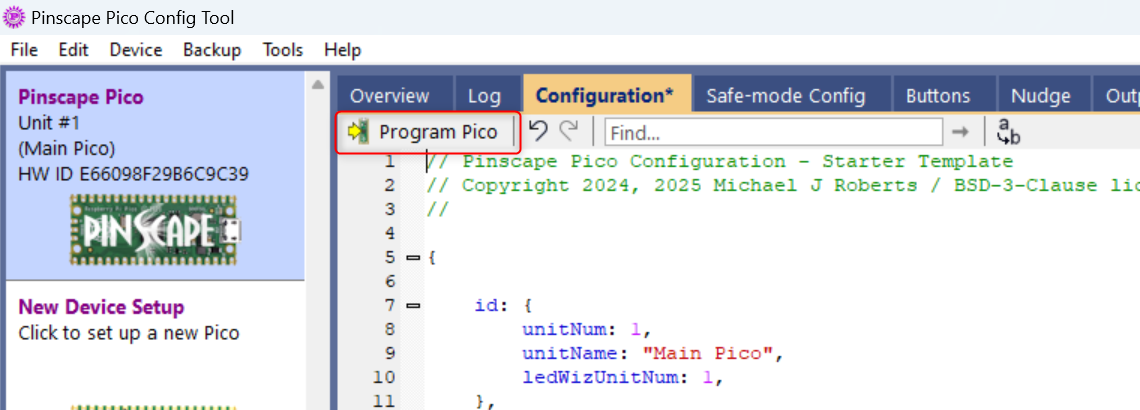Click line number 4 in the gutter
This screenshot has width=1140, height=410.
pos(388,233)
